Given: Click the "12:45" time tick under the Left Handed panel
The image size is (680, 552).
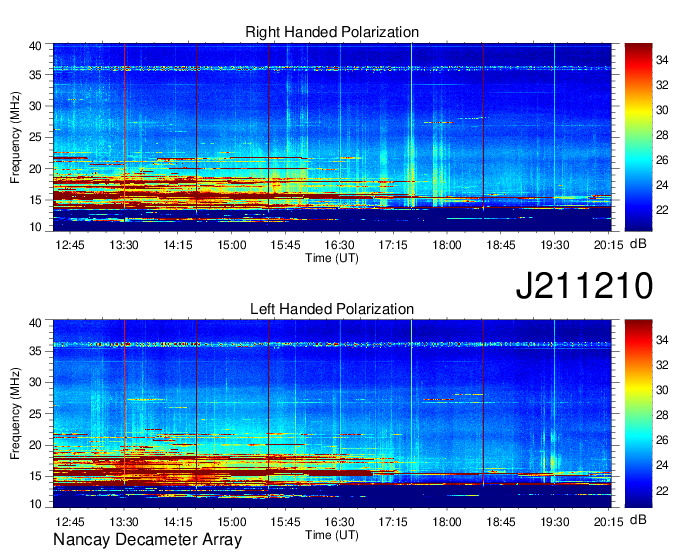Looking at the screenshot, I should [70, 522].
